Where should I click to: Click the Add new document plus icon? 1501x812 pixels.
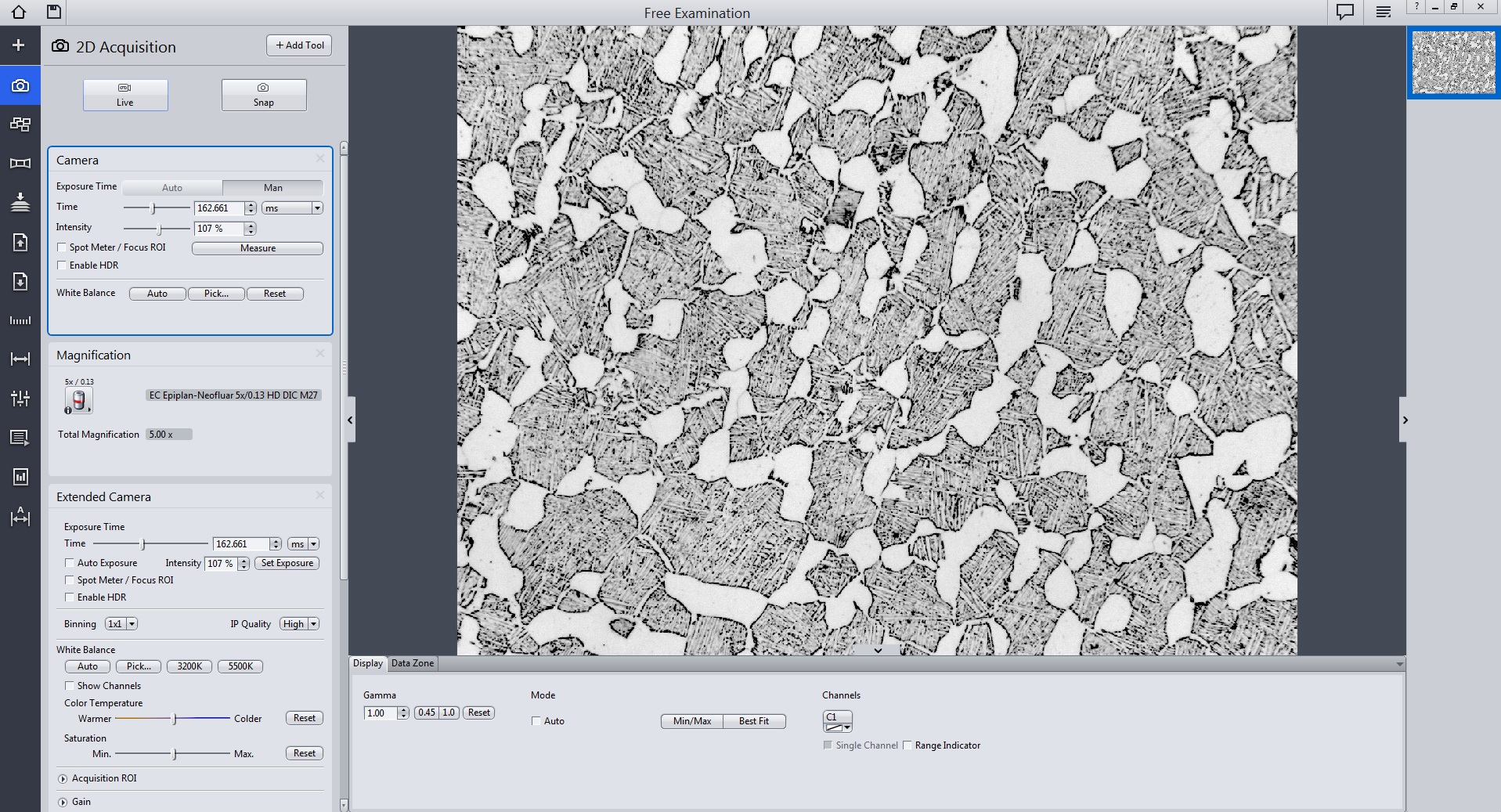[x=20, y=45]
